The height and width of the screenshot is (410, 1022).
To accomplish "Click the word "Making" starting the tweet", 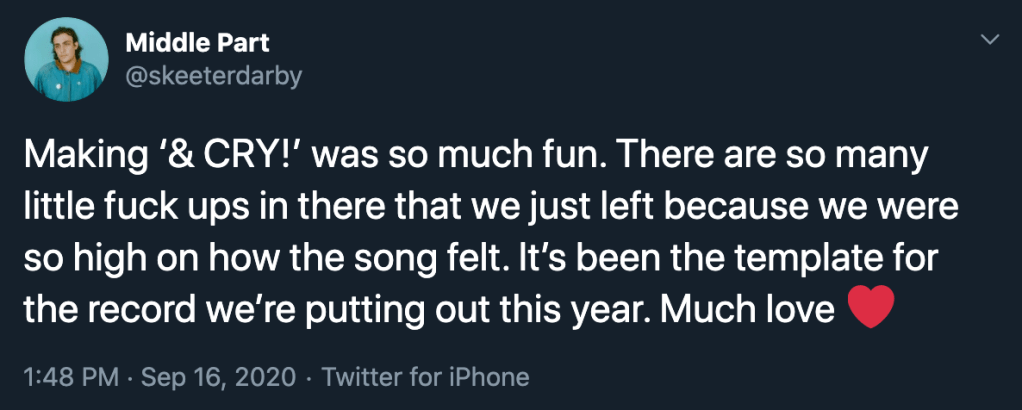I will click(77, 156).
